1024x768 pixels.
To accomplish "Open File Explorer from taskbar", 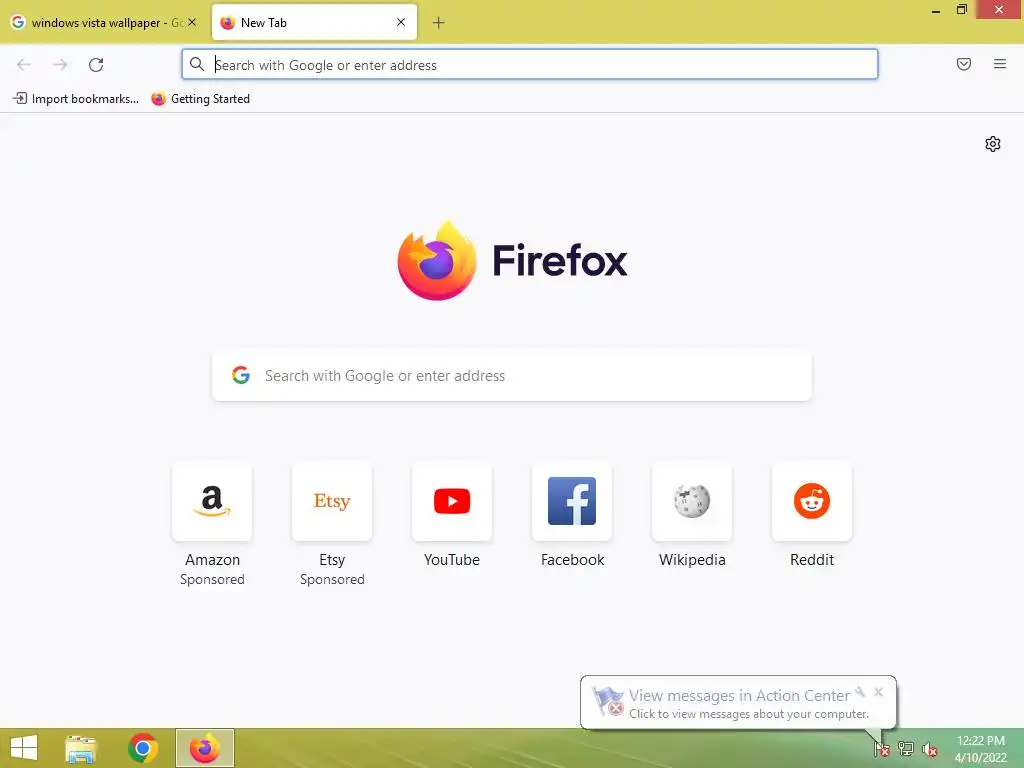I will [x=81, y=748].
